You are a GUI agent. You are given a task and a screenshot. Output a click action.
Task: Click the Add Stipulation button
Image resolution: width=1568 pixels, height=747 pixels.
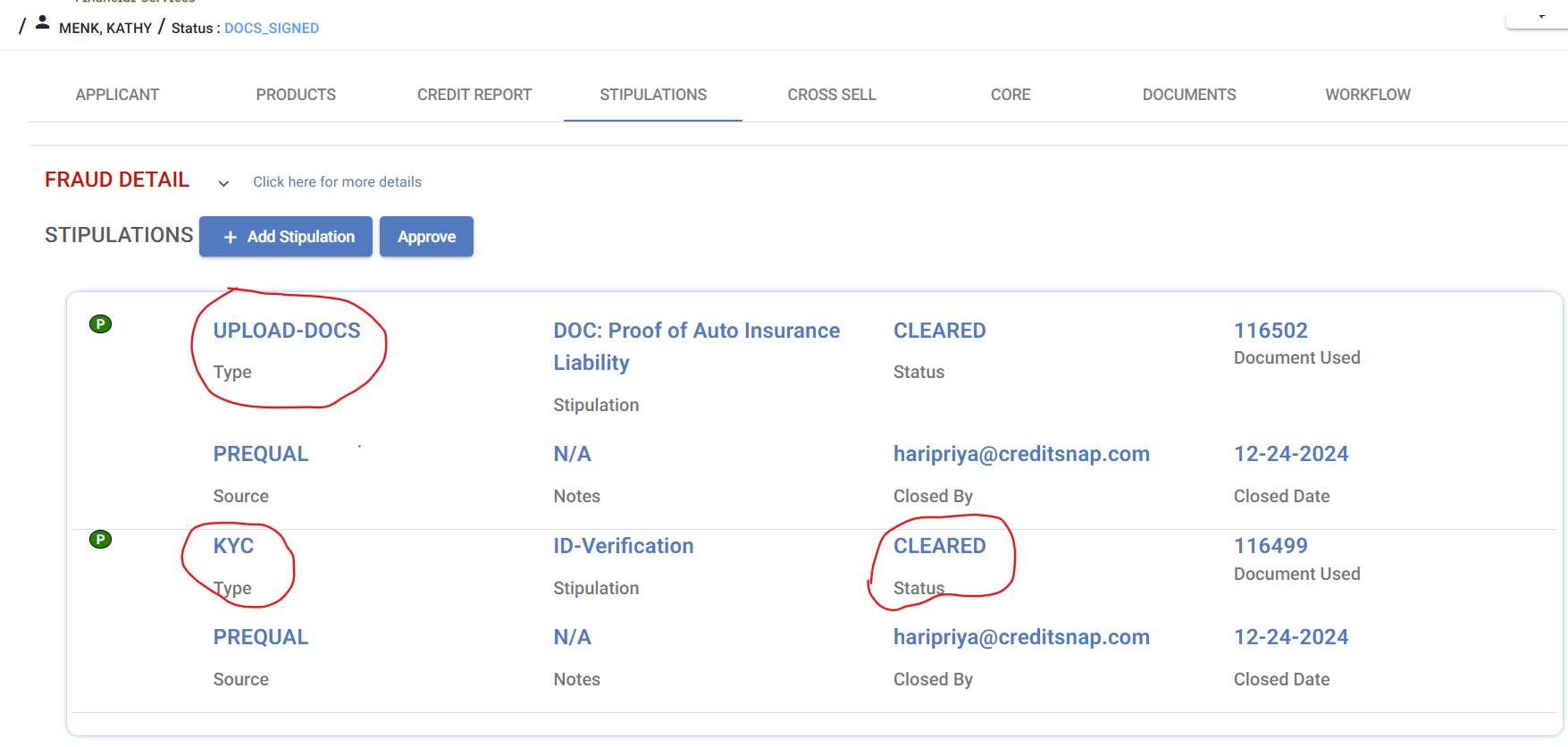[286, 237]
